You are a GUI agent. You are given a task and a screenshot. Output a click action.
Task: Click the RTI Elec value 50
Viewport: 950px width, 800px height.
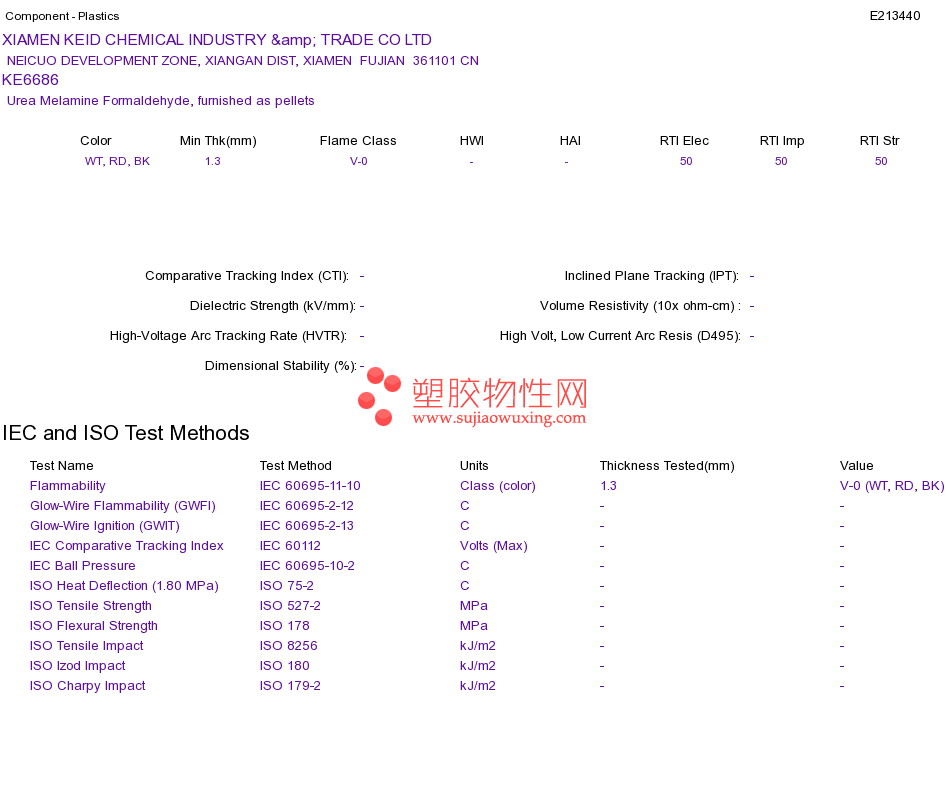point(686,161)
